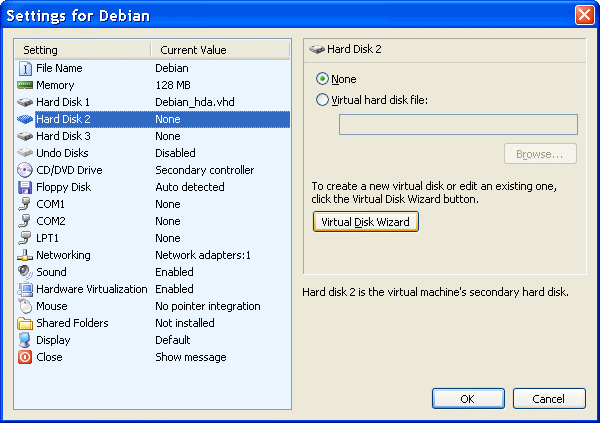Image resolution: width=600 pixels, height=423 pixels.
Task: Select the Hard Disk 3 setting
Action: (x=153, y=136)
